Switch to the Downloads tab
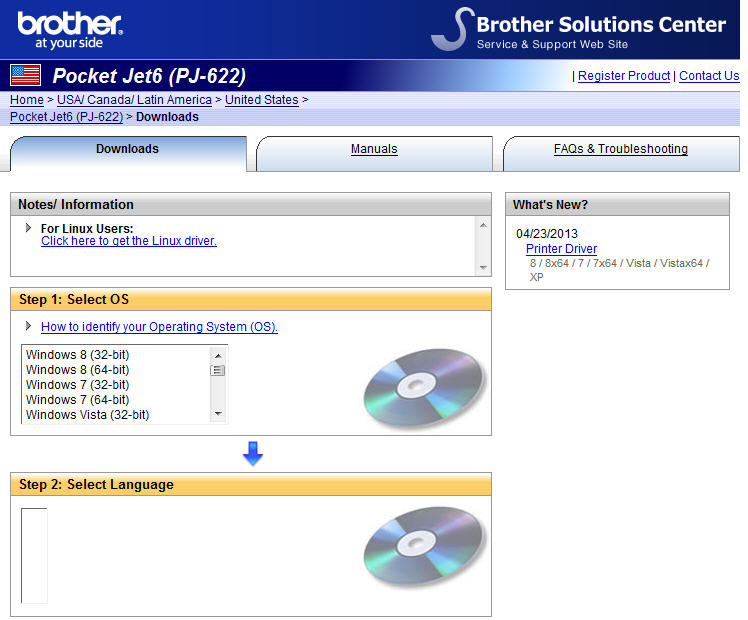The width and height of the screenshot is (748, 620). click(127, 150)
